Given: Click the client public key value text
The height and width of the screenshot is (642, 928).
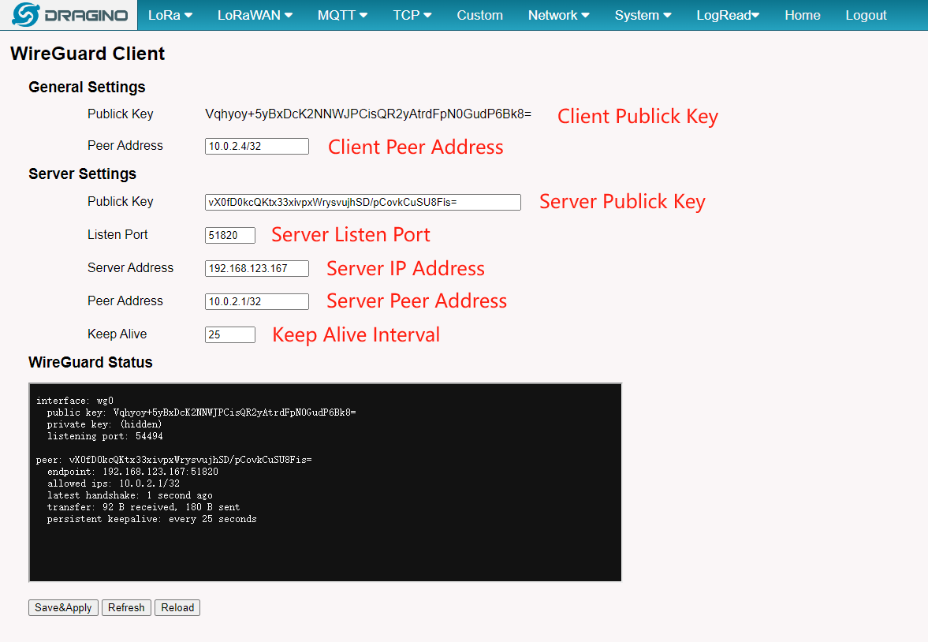Looking at the screenshot, I should 368,114.
